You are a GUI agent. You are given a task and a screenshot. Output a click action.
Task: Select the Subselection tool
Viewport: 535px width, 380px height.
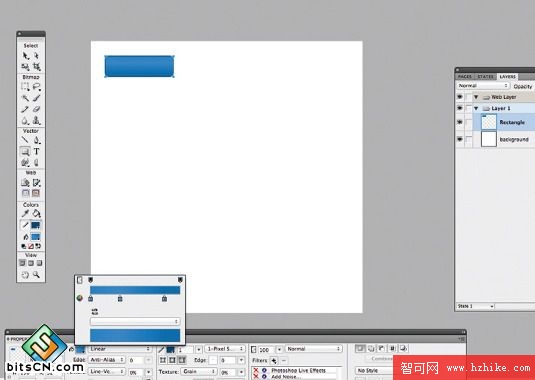36,56
